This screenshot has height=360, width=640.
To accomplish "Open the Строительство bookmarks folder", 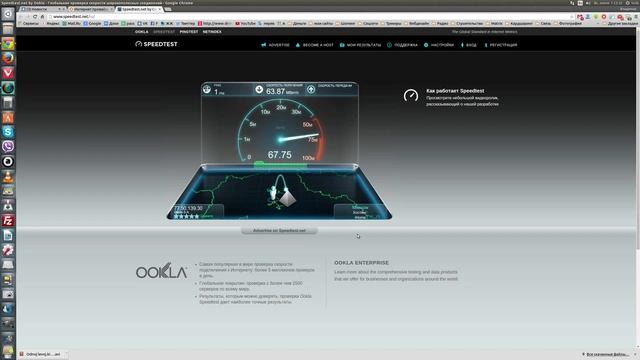I will tap(467, 24).
